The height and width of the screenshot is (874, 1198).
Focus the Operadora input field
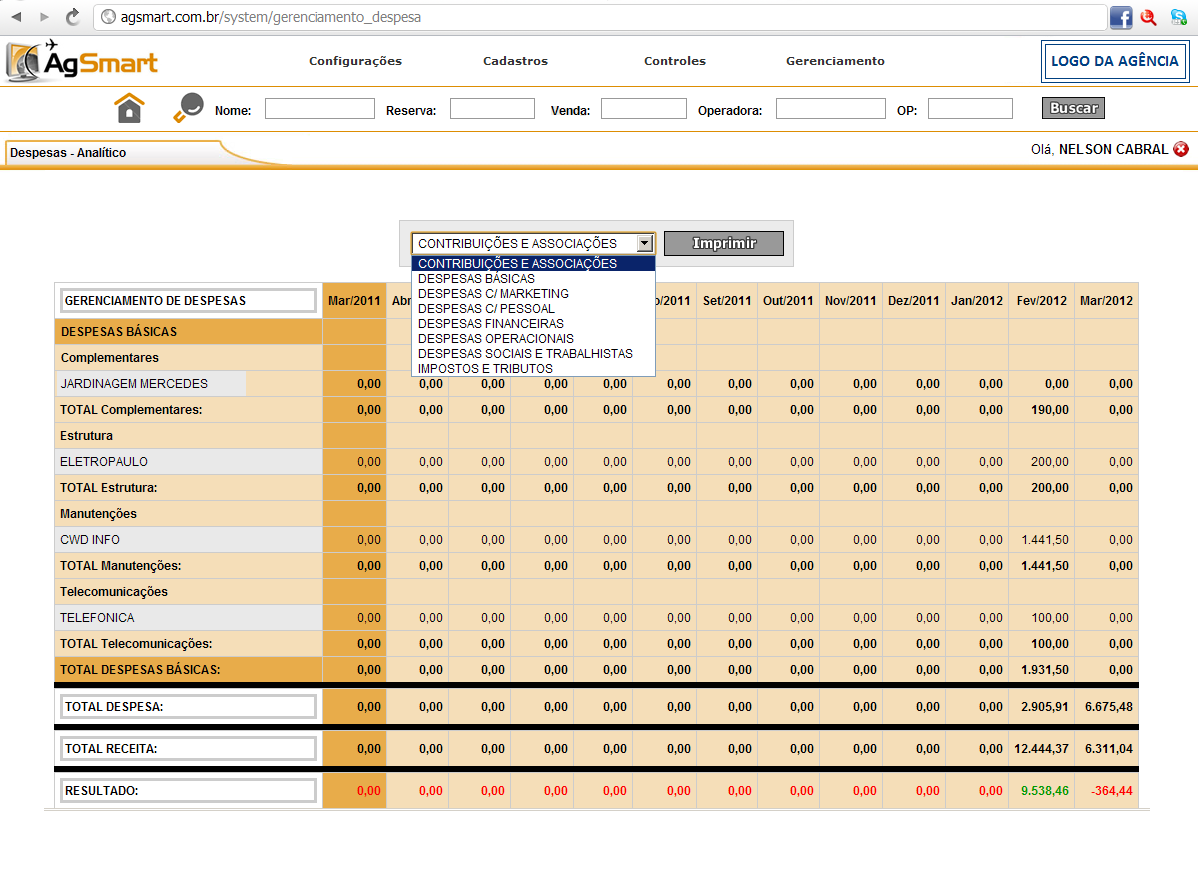pyautogui.click(x=831, y=108)
